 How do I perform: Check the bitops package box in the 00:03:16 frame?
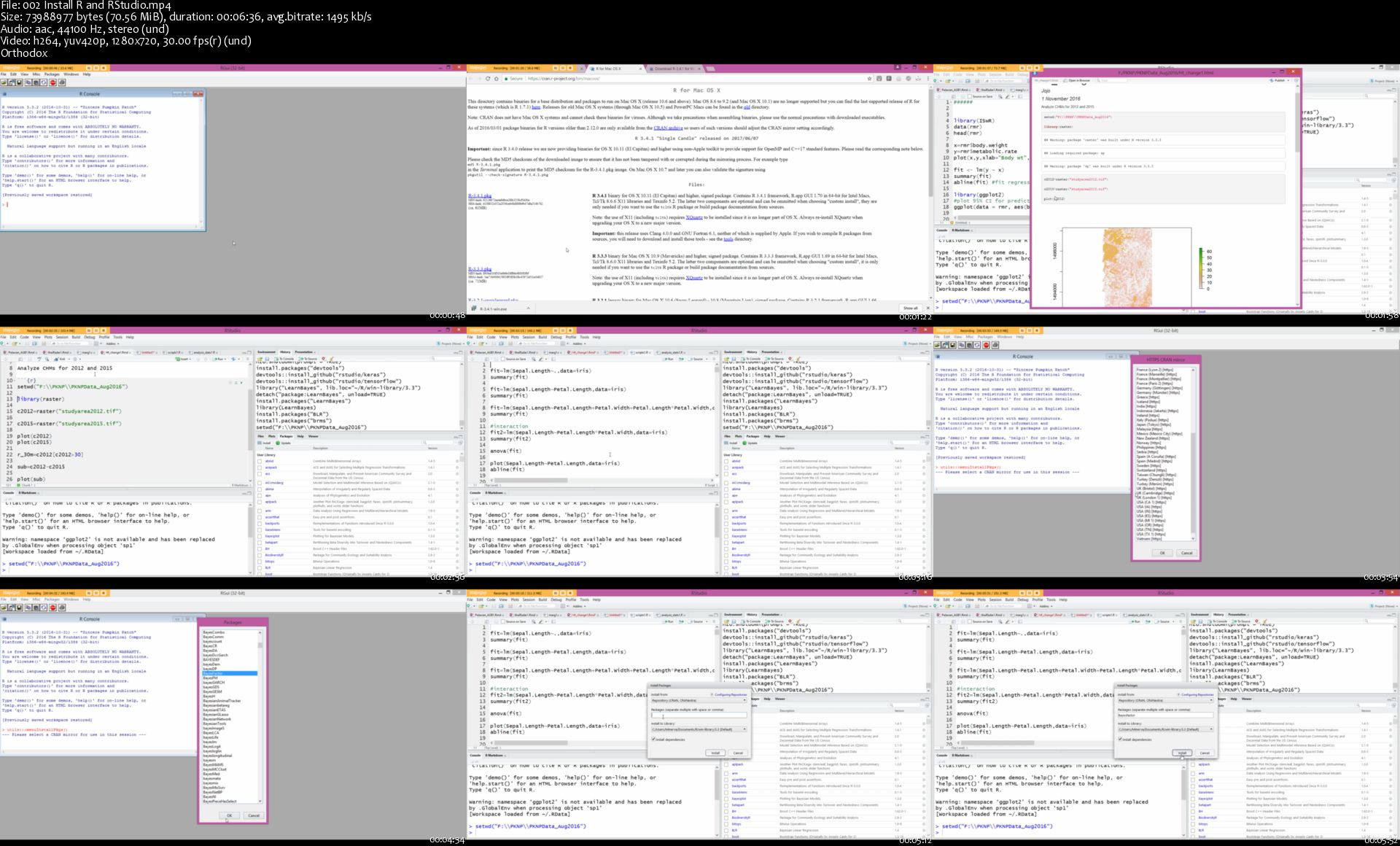click(x=726, y=562)
